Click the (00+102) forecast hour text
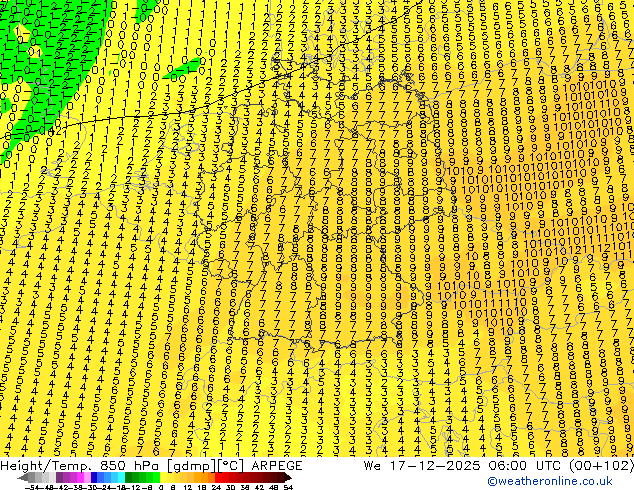The height and width of the screenshot is (490, 634). 601,466
